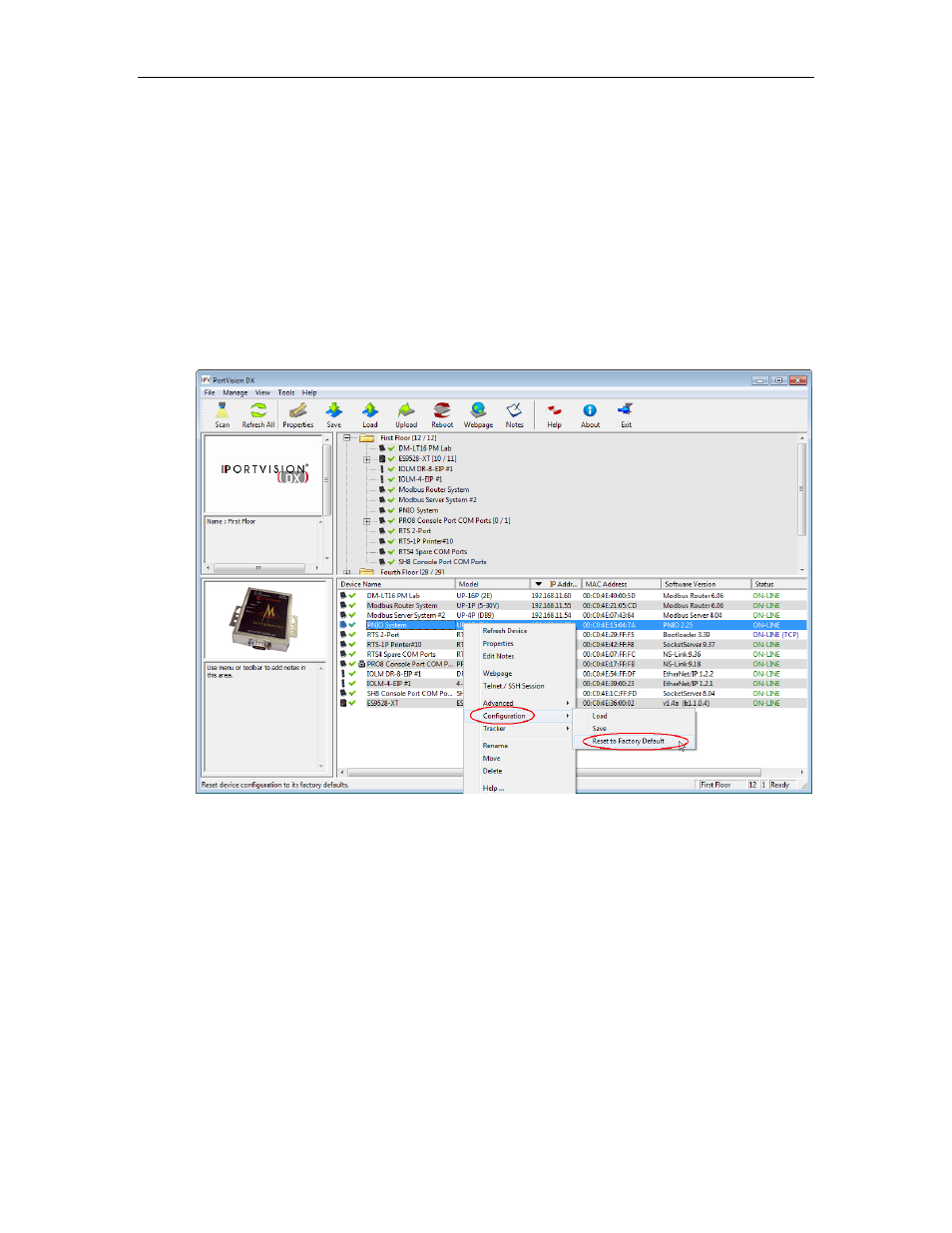Viewport: 952px width, 1233px height.
Task: Open the Tools menu
Action: 286,393
